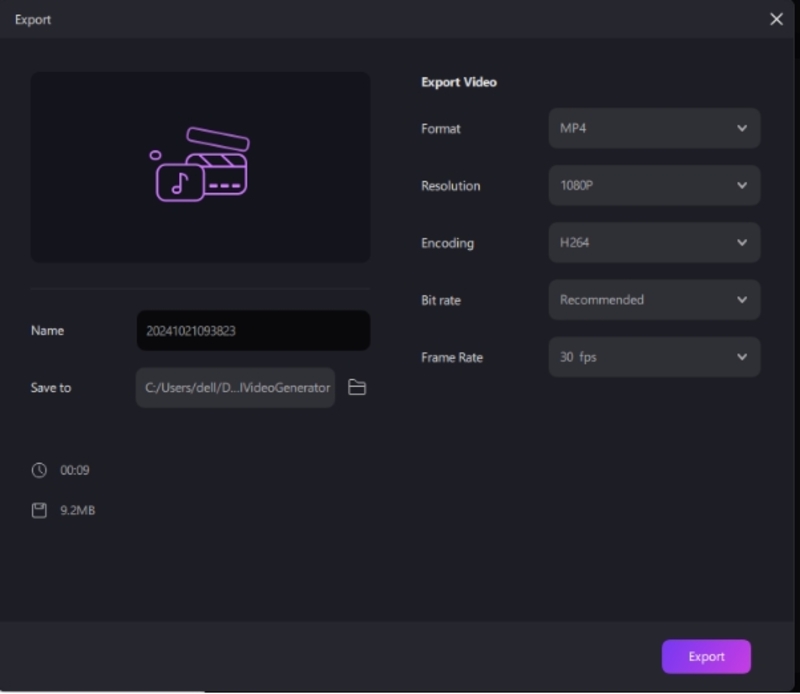This screenshot has width=800, height=694.
Task: Click the purple clapperboard media icon in preview
Action: (200, 165)
